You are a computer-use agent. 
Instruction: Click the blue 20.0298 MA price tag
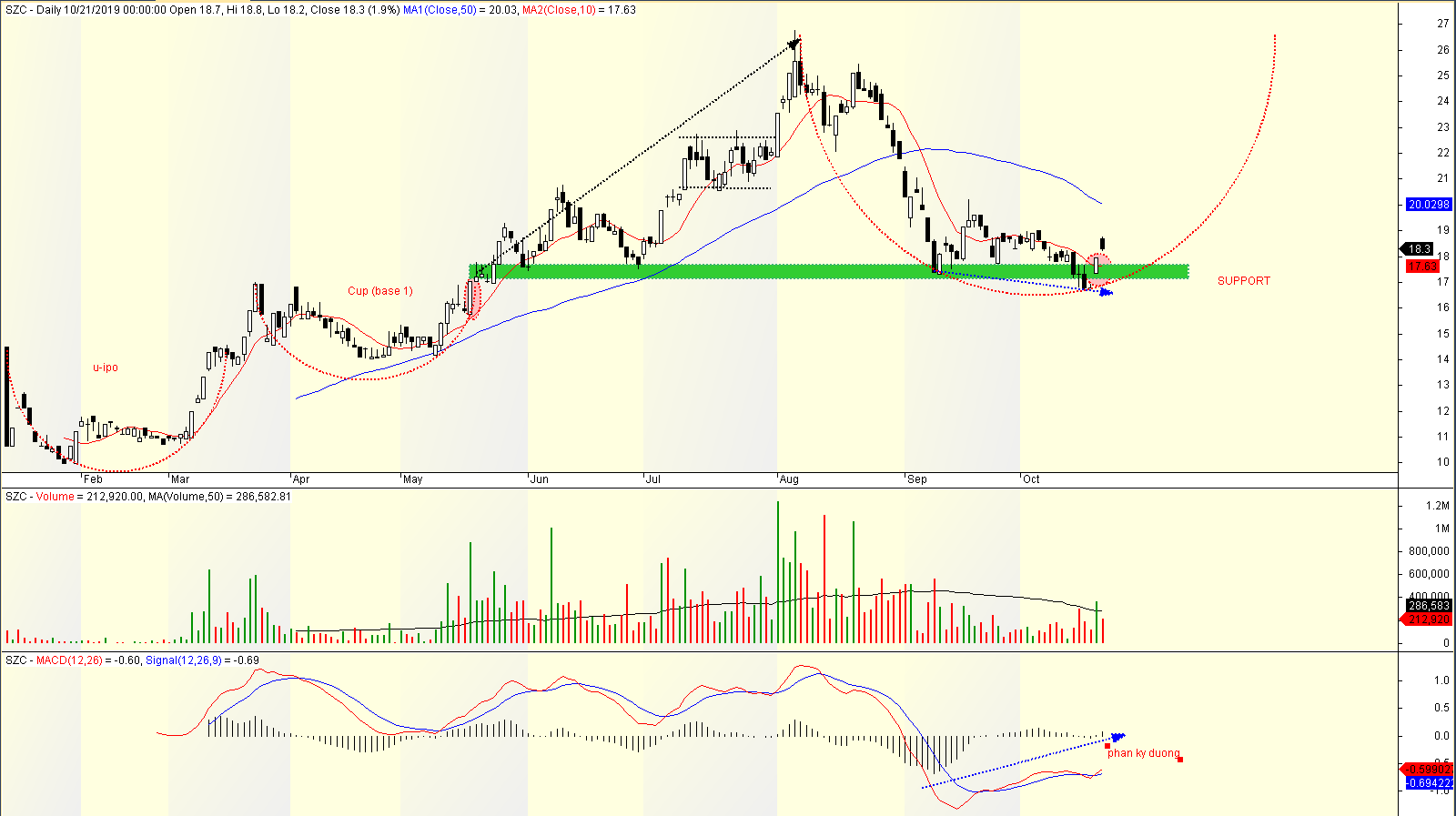(x=1428, y=205)
